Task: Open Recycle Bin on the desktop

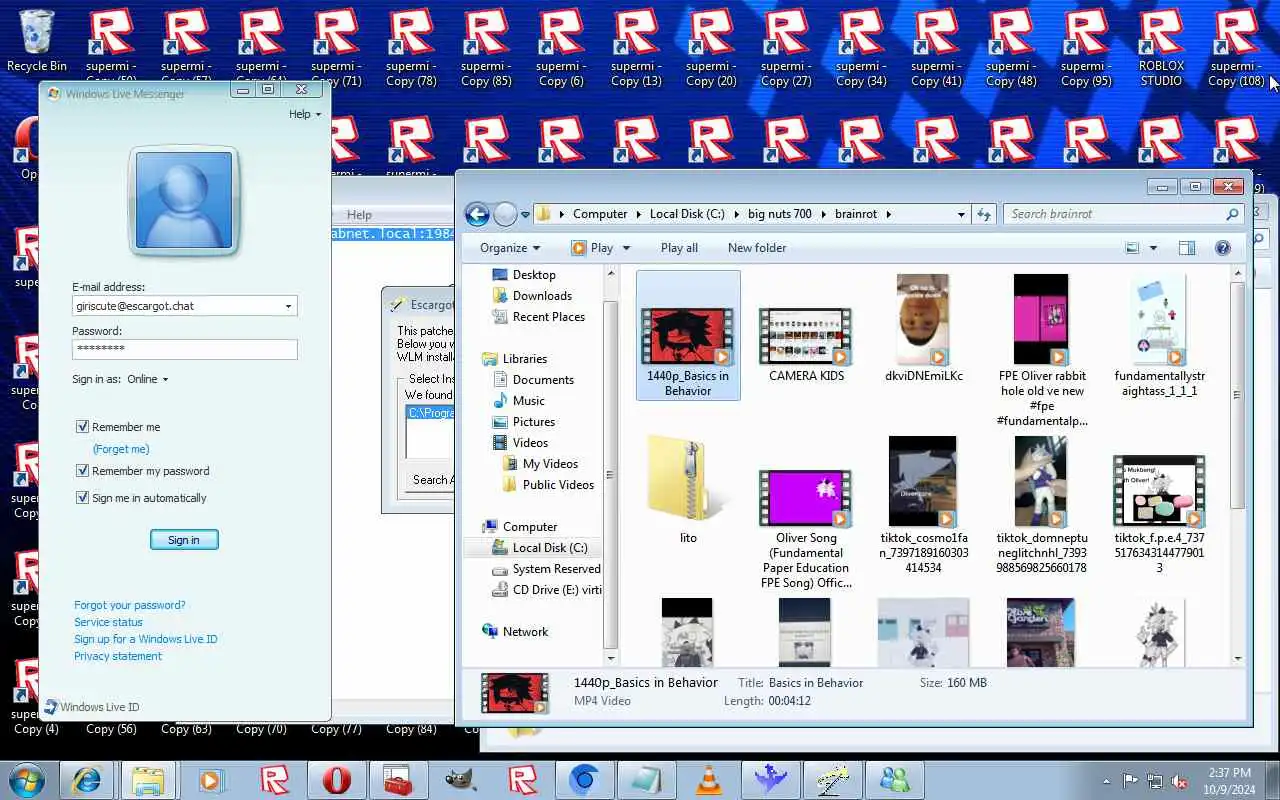Action: click(37, 40)
